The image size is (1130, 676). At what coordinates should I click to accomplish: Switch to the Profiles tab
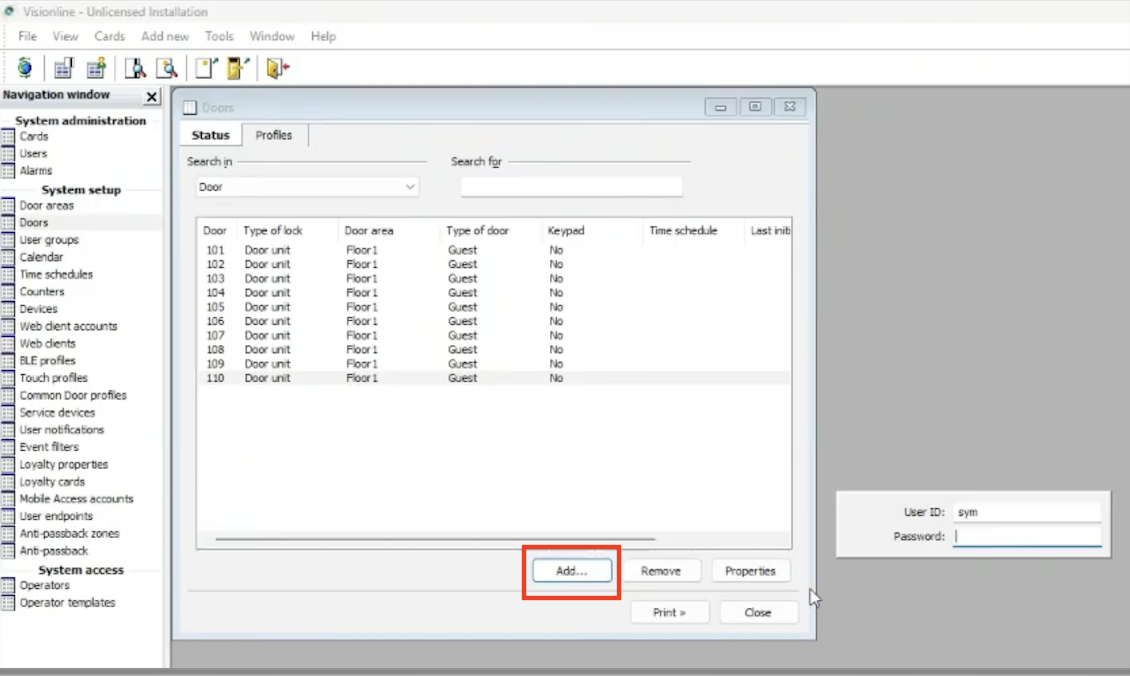274,135
